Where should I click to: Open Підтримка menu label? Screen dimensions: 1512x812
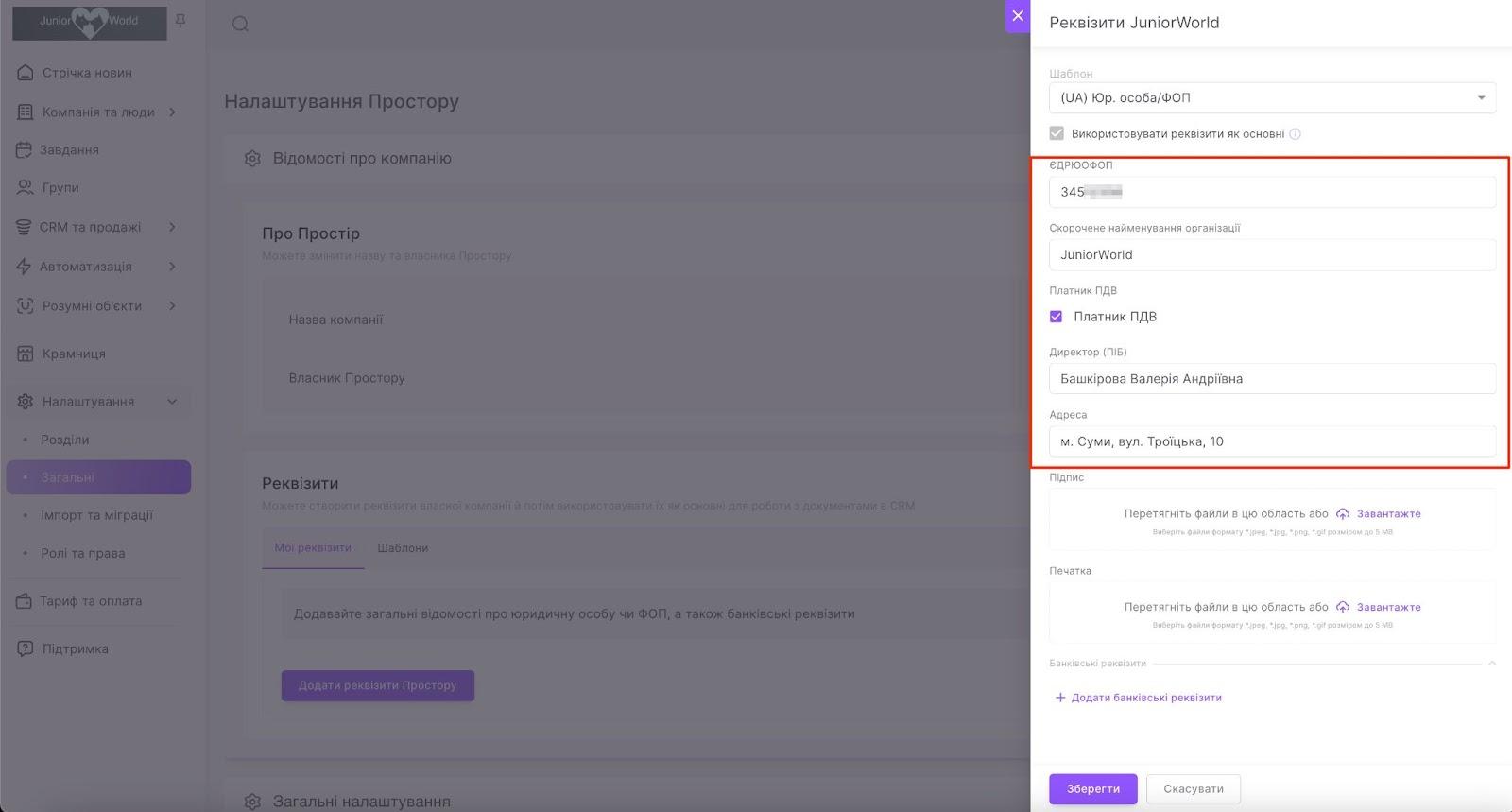pyautogui.click(x=76, y=648)
